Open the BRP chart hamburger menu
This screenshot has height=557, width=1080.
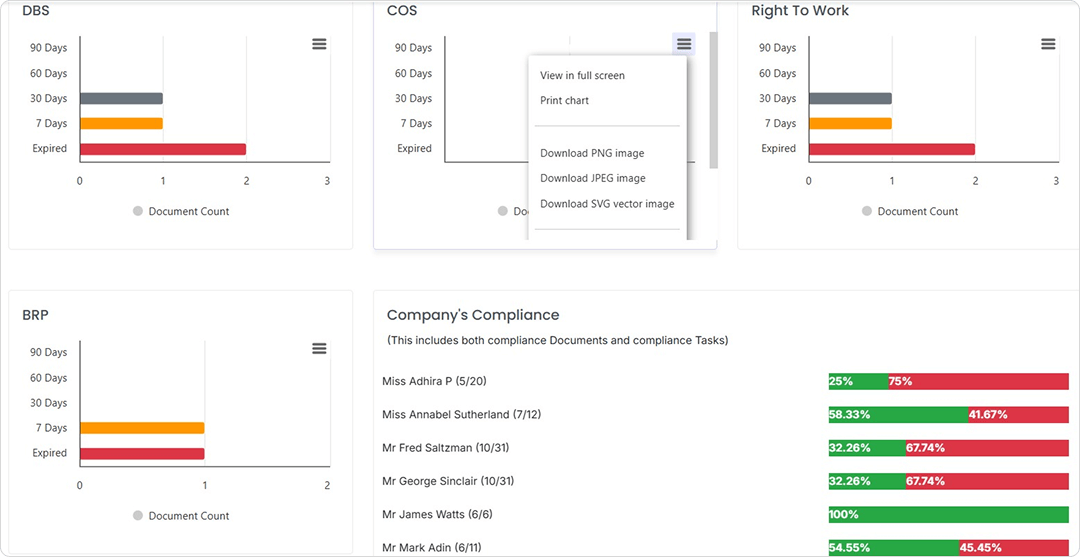point(319,348)
